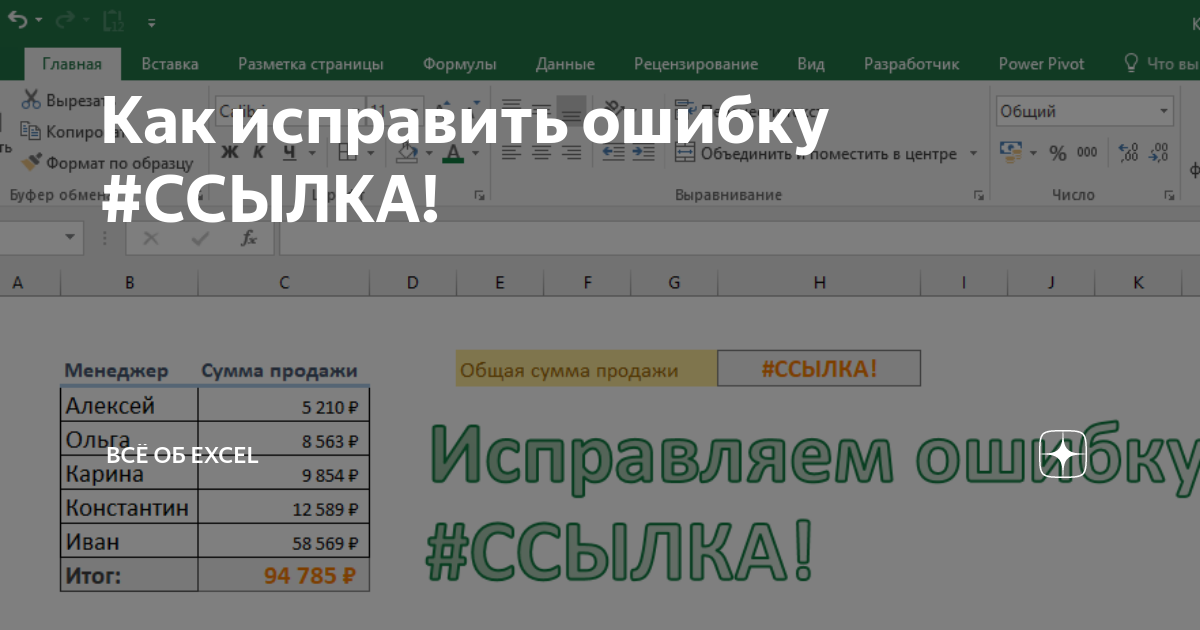Viewport: 1200px width, 630px height.
Task: Open the Выравнивание group dialog launcher
Action: [978, 195]
